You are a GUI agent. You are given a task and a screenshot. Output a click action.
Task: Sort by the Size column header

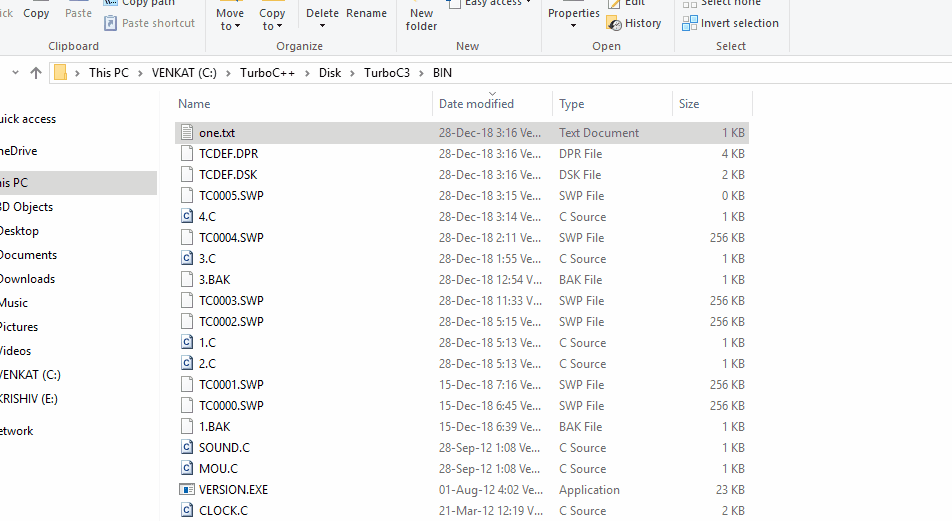(x=689, y=104)
